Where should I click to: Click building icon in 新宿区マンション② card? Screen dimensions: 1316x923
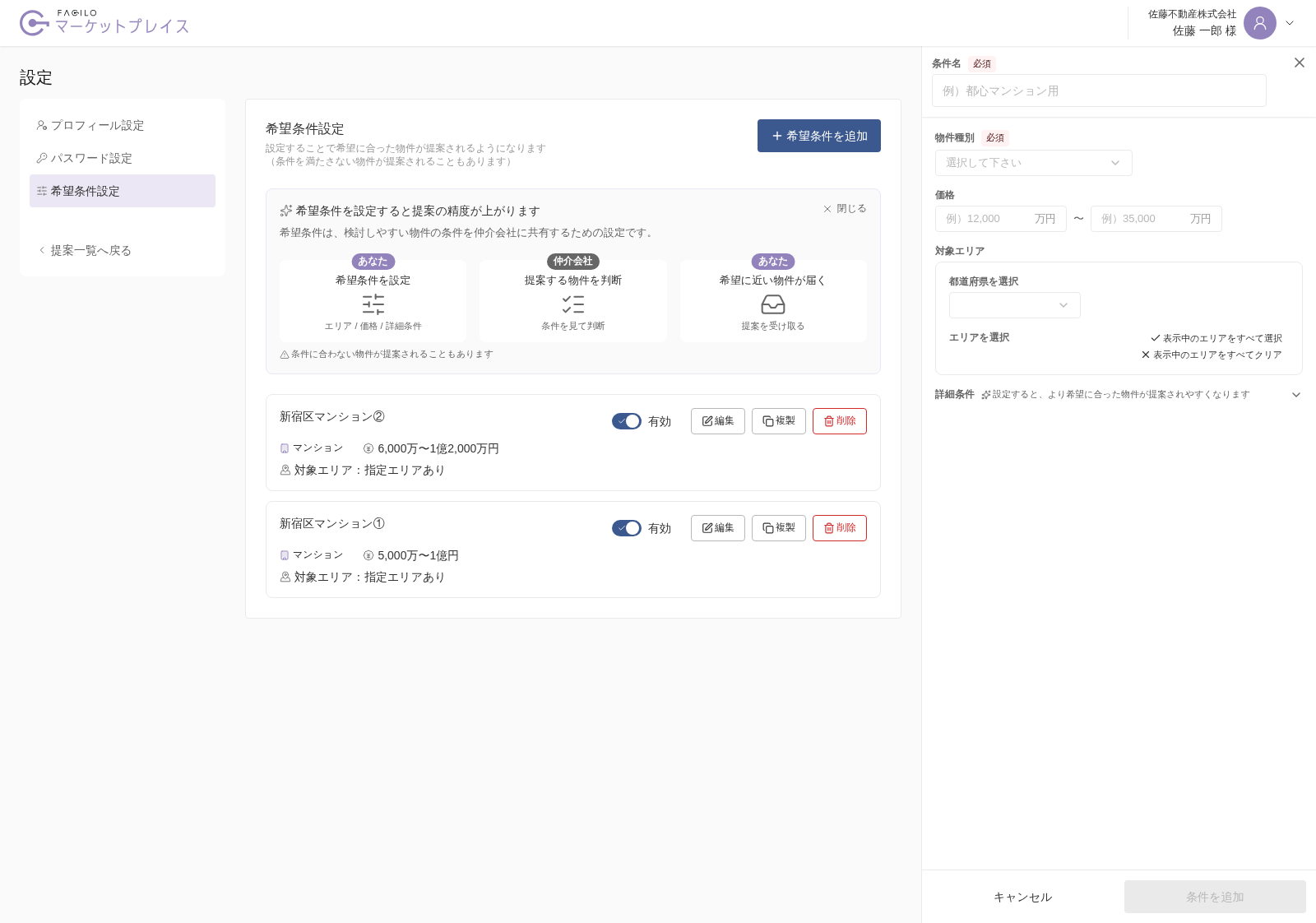(x=285, y=448)
